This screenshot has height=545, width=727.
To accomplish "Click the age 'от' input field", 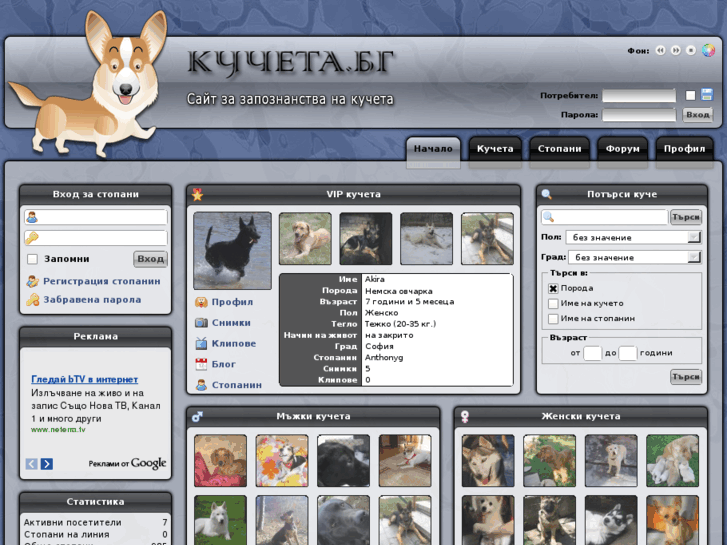I will pos(593,353).
